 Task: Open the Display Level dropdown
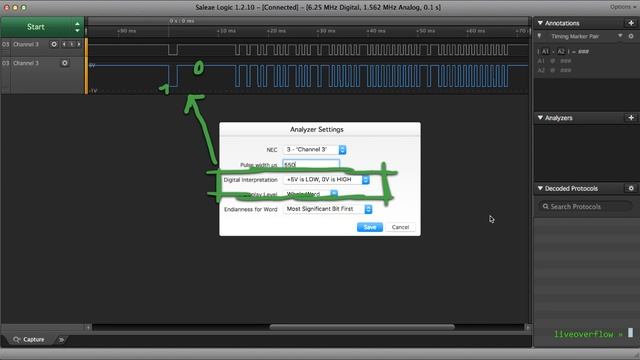pyautogui.click(x=311, y=194)
